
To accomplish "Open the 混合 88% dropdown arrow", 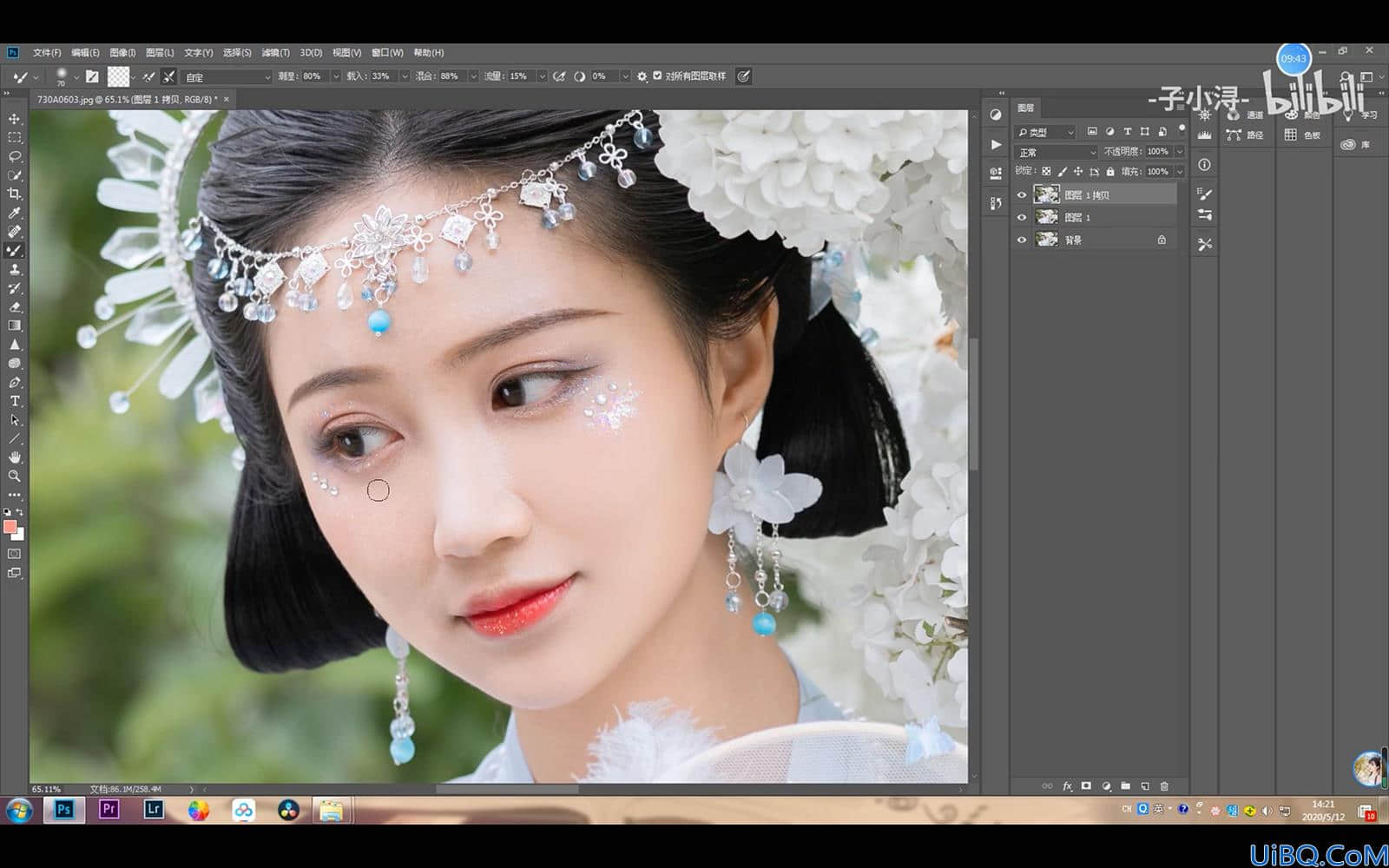I will pos(473,76).
